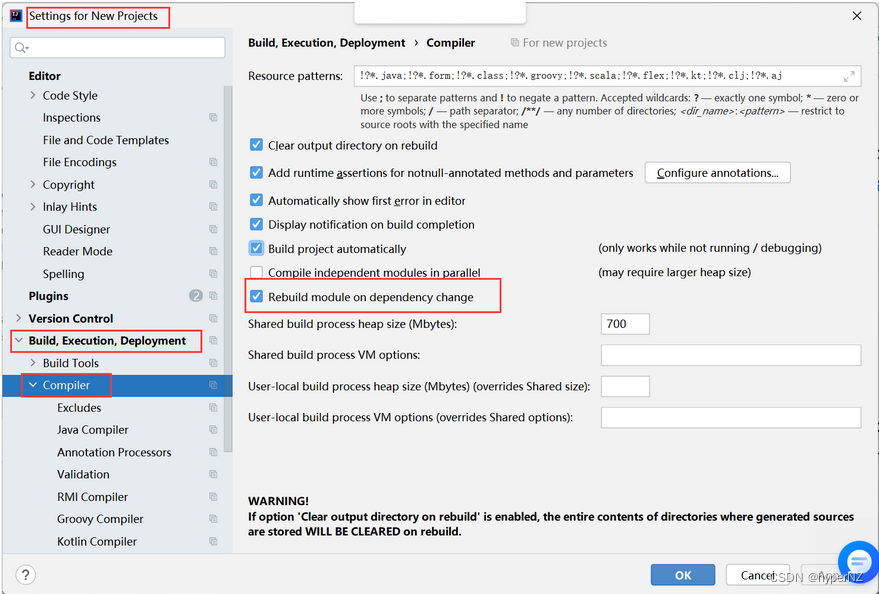Viewport: 879px width, 594px height.
Task: Select Excludes under Compiler
Action: coord(79,407)
